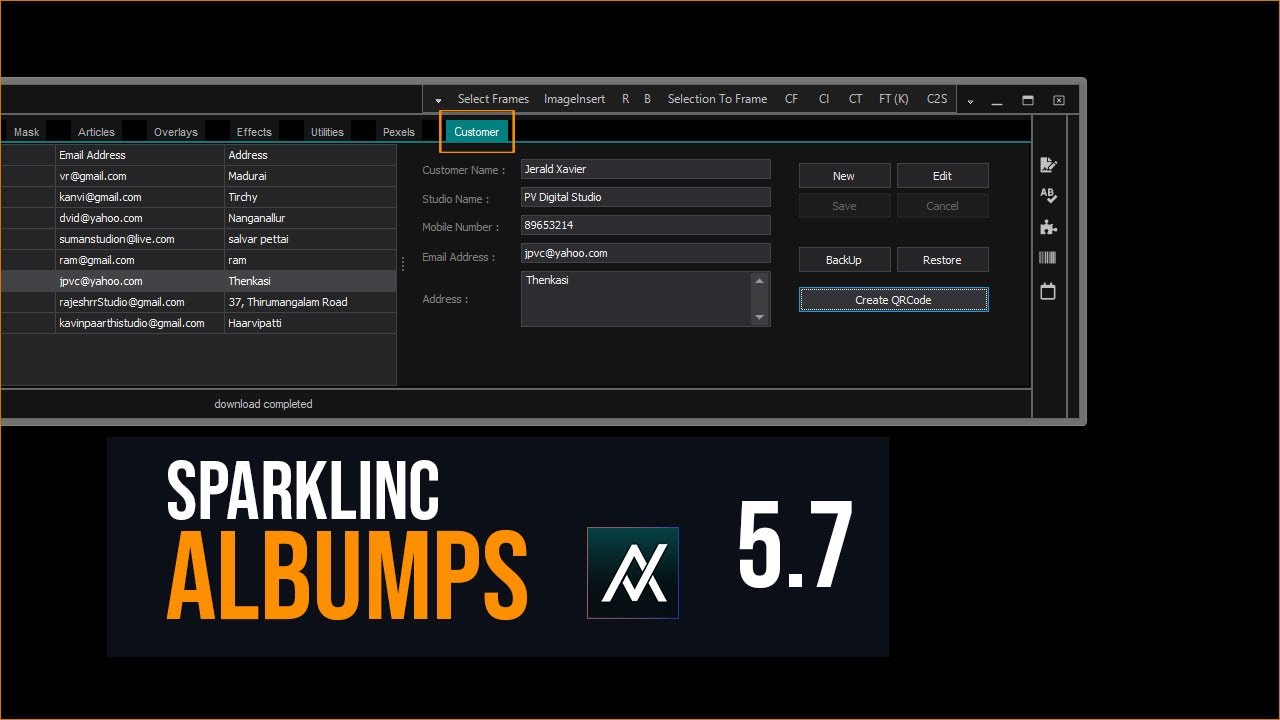Select the rajeshrrStudio@gmail.com row
The width and height of the screenshot is (1280, 720).
(198, 302)
